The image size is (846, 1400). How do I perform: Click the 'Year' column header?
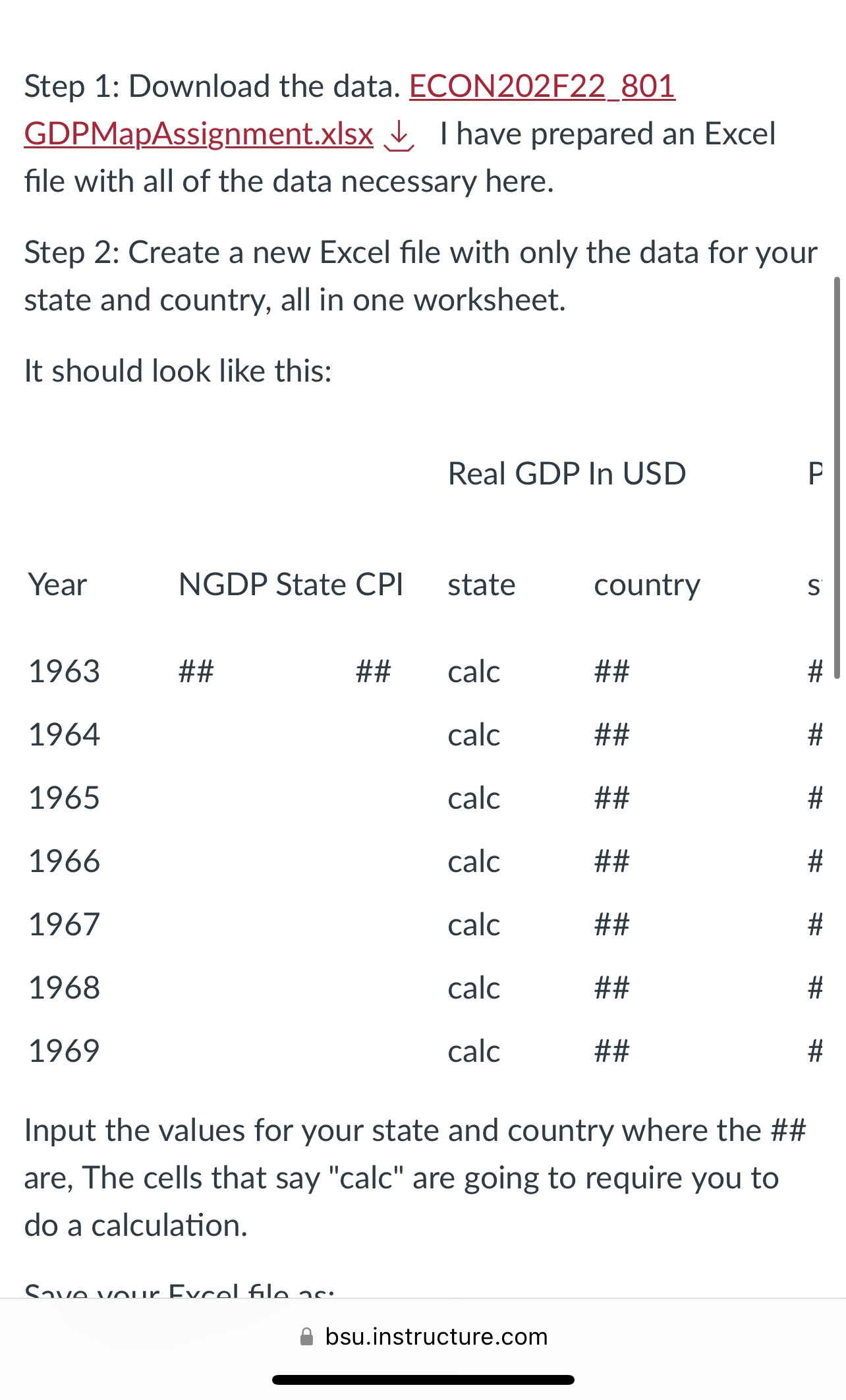[x=56, y=585]
